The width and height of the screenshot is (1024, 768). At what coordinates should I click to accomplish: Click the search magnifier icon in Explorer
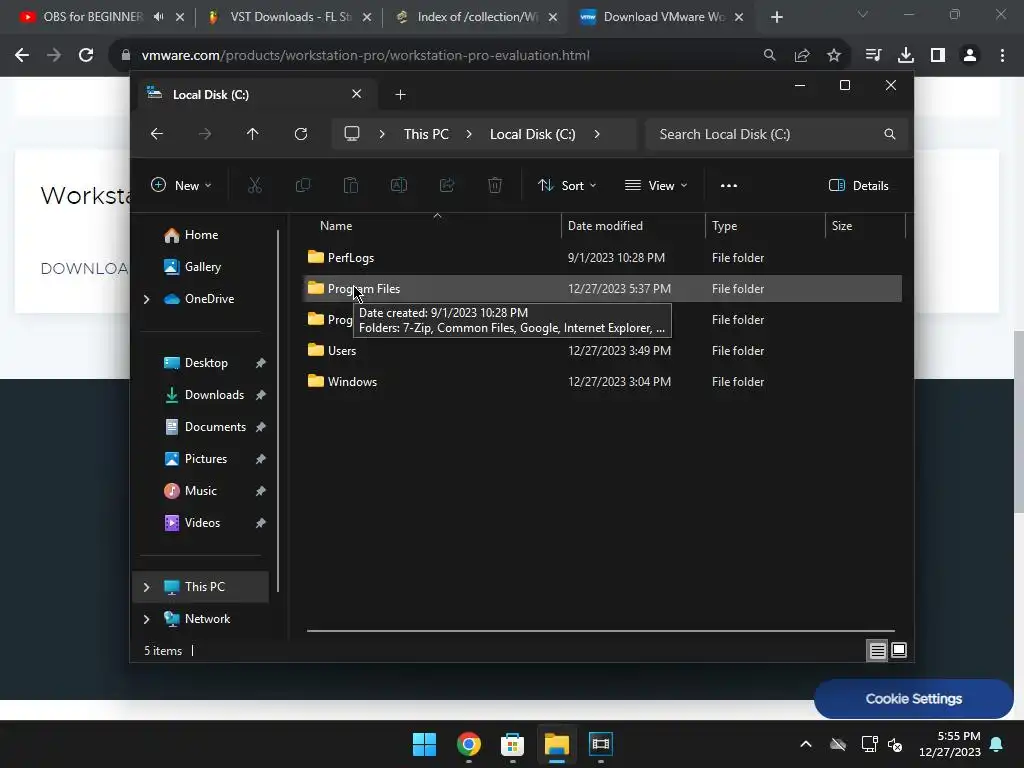pyautogui.click(x=889, y=134)
